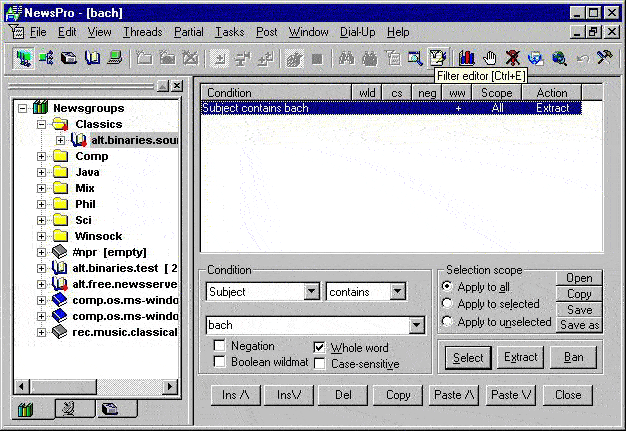The width and height of the screenshot is (626, 431).
Task: Open the Tasks menu
Action: [x=230, y=32]
